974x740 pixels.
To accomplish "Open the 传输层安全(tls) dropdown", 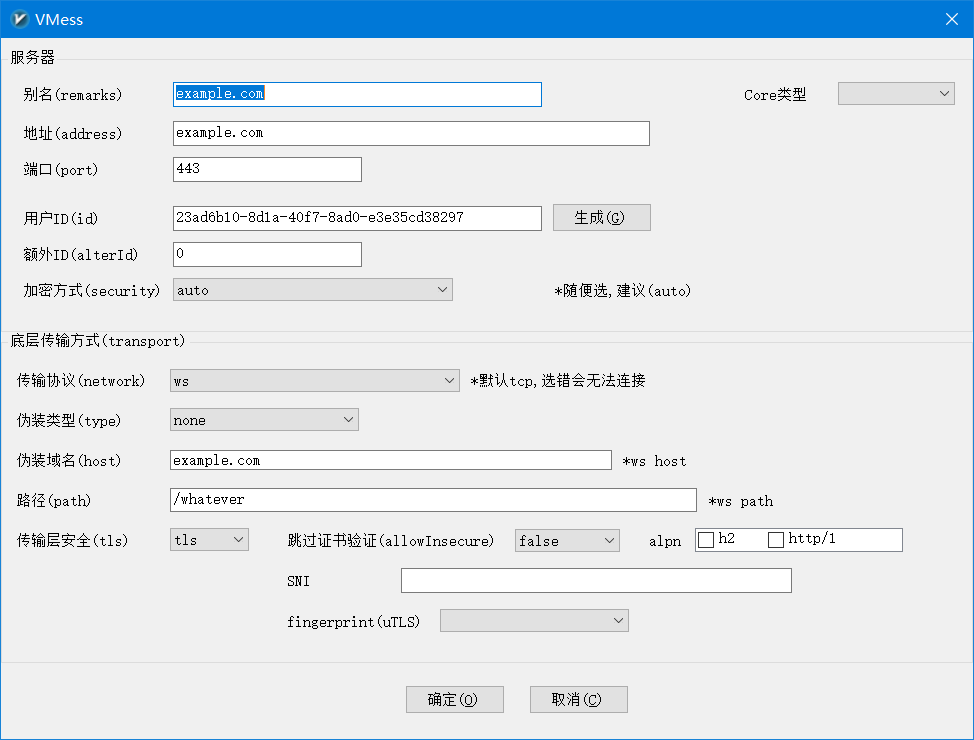I will coord(208,538).
